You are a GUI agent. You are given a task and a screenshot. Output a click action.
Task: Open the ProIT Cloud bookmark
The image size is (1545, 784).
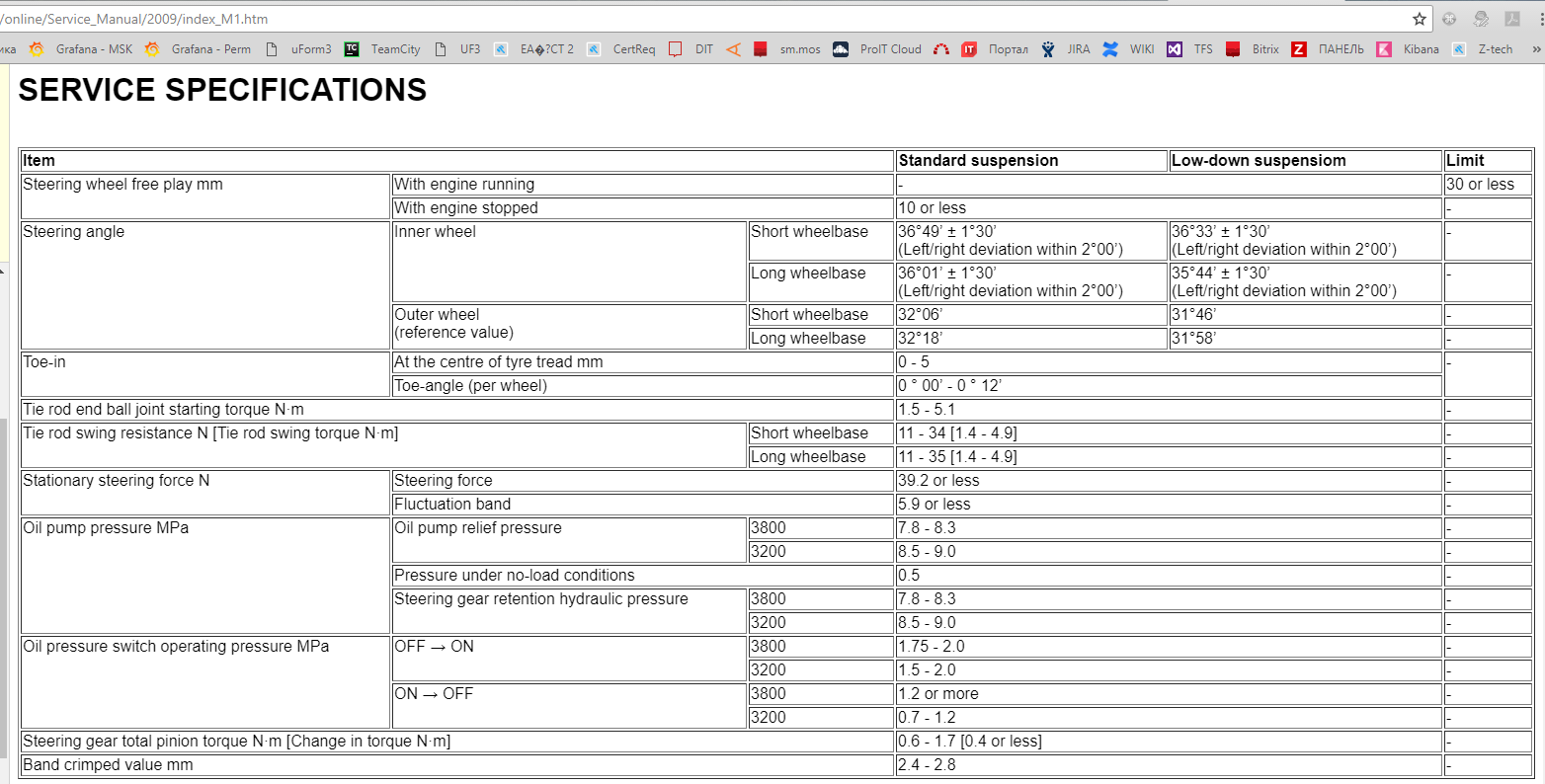tap(877, 49)
